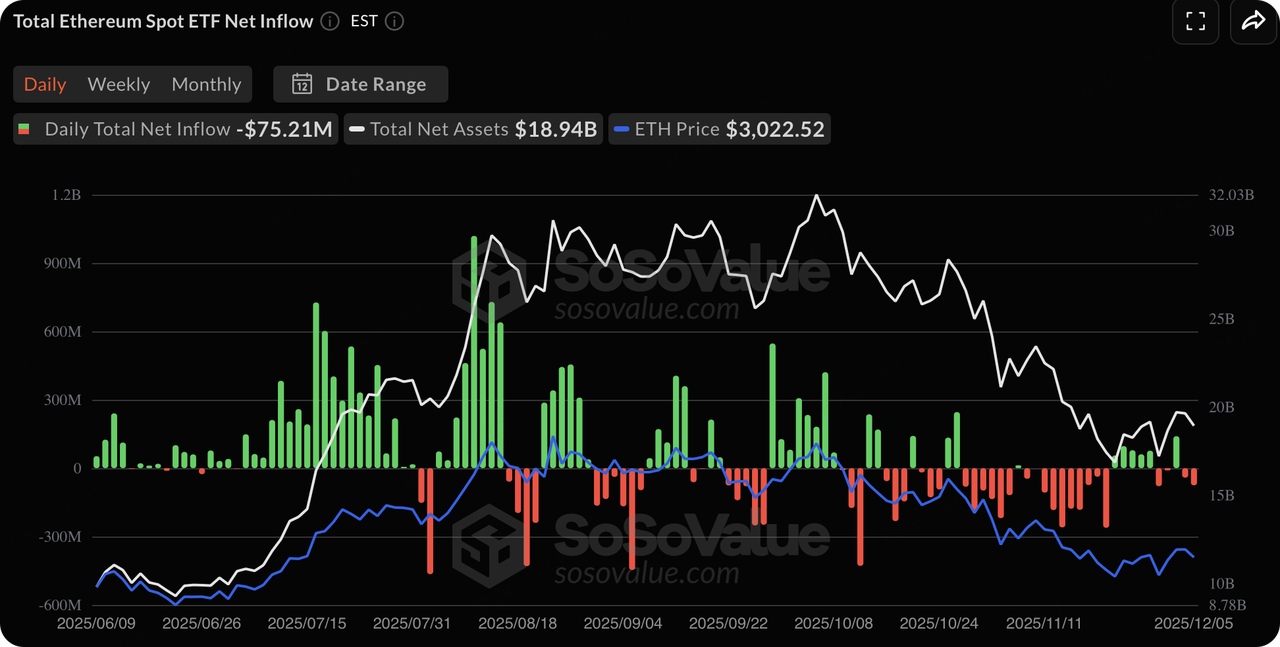Click the white line marker for Total Net Assets
The image size is (1280, 647).
click(x=356, y=129)
